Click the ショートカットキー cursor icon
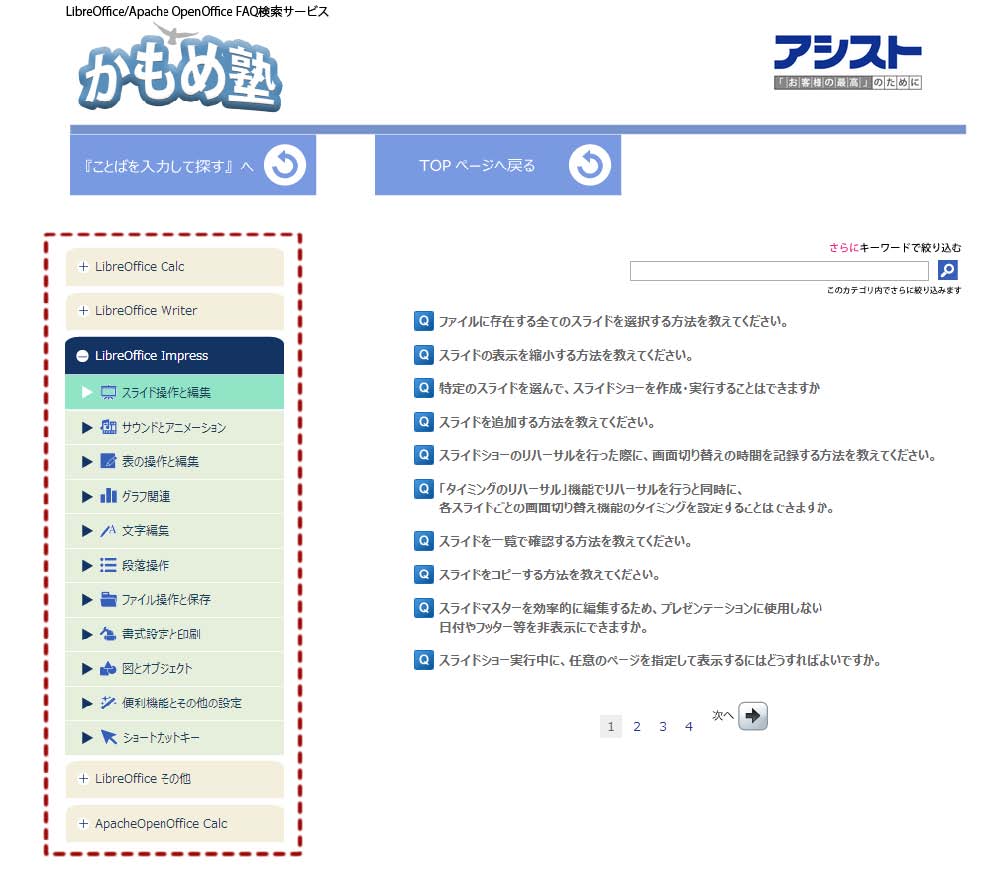This screenshot has width=984, height=874. tap(108, 737)
